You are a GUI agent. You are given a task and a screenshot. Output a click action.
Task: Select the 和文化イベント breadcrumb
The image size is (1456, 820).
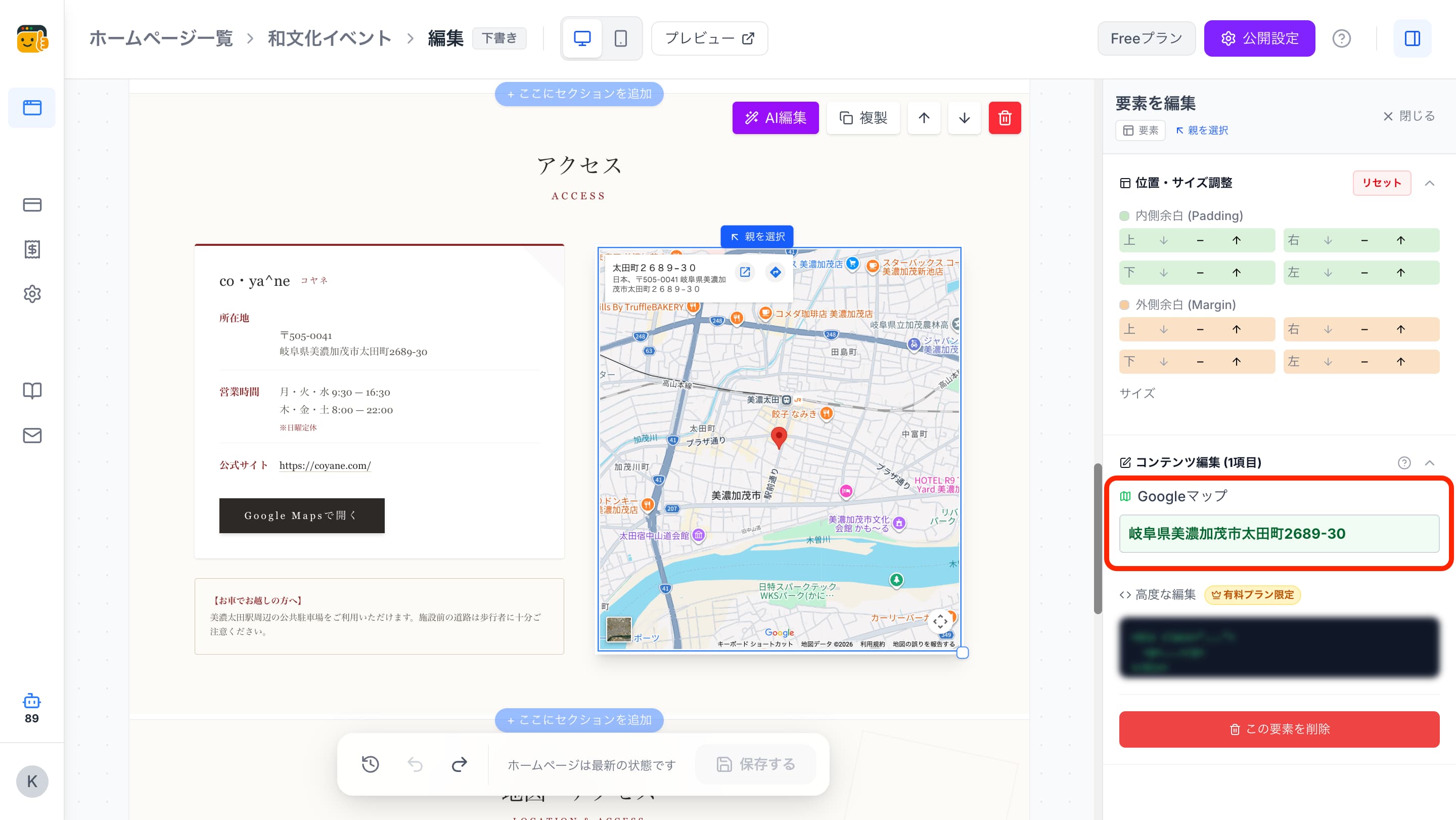coord(330,38)
